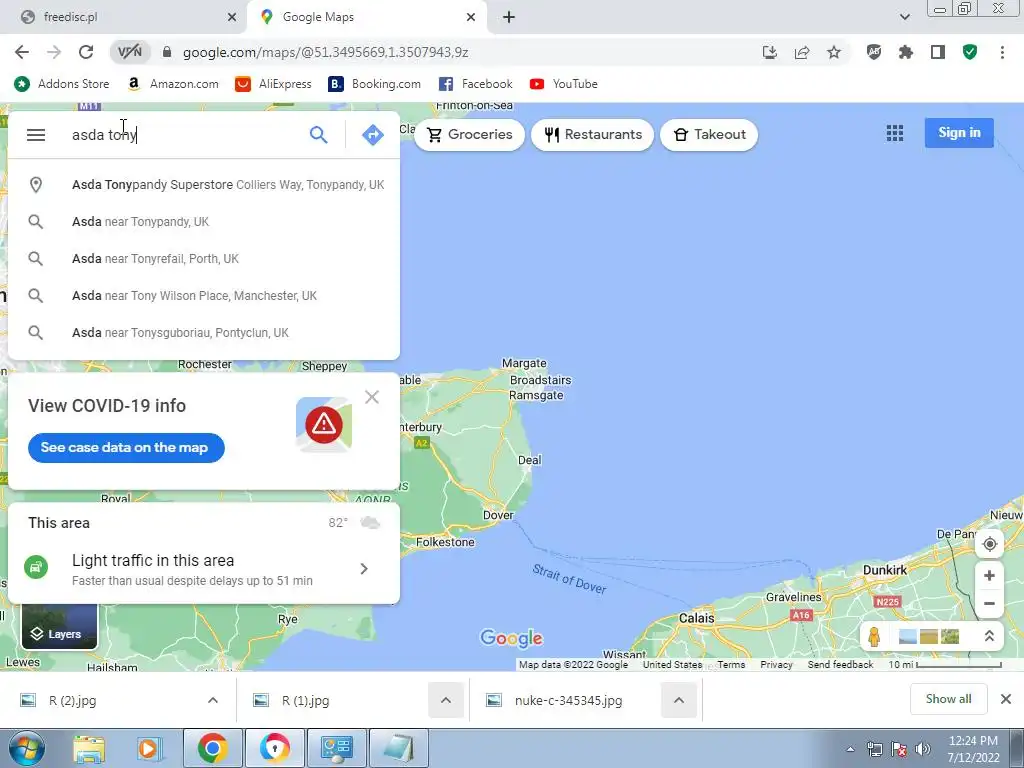Toggle the browser side panel icon
Screen dimensions: 1024x768
(x=938, y=52)
